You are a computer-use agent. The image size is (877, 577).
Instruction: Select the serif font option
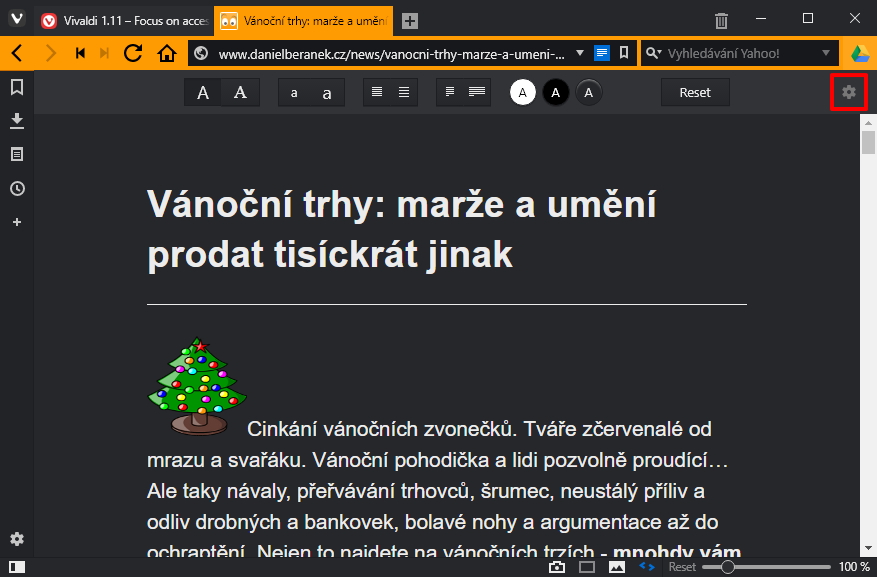(x=241, y=92)
